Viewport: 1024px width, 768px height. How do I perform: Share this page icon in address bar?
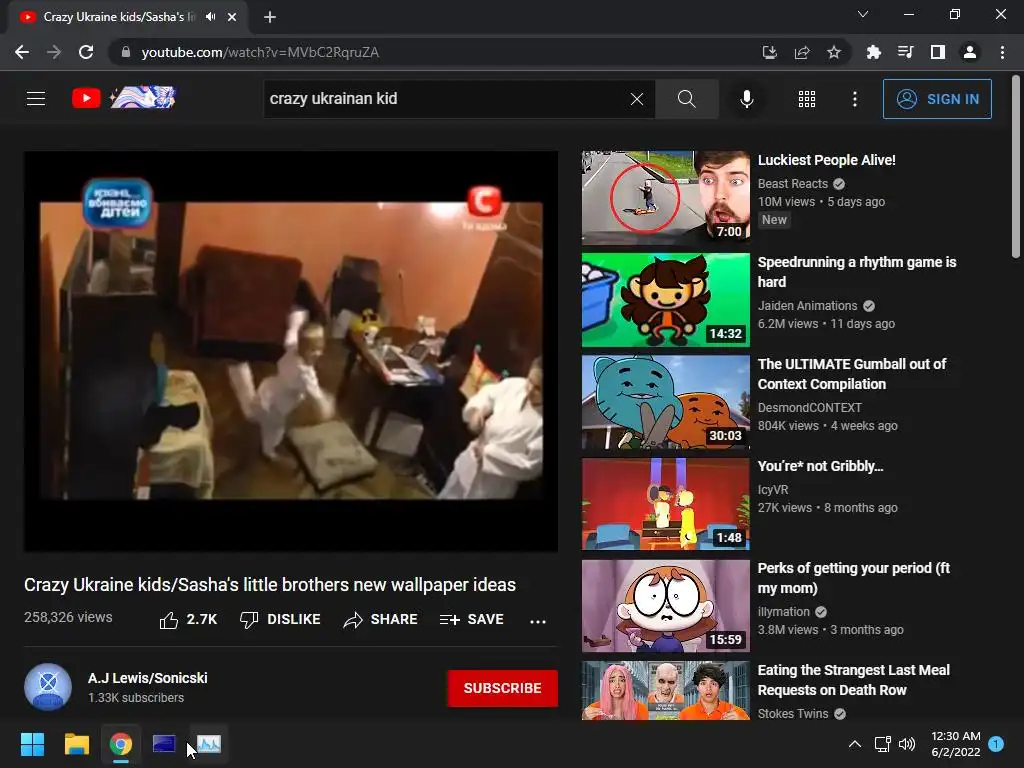point(802,52)
